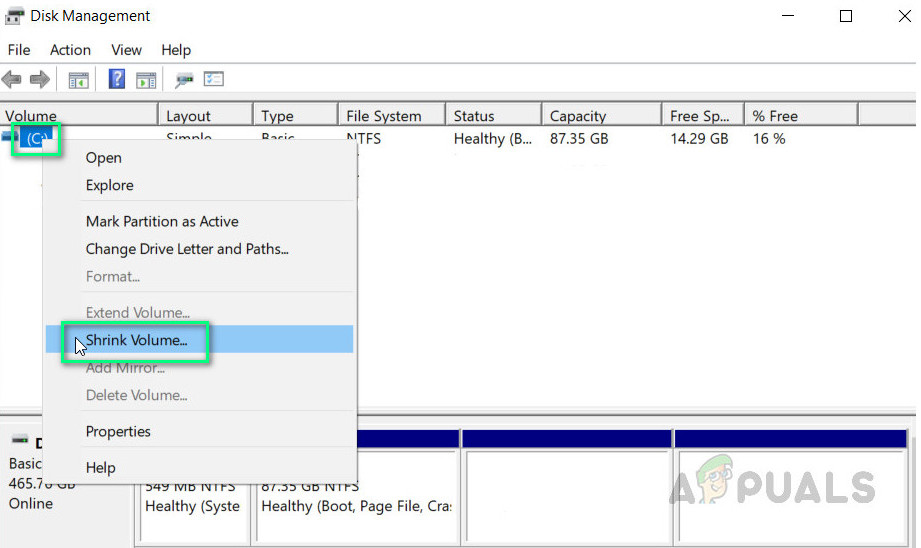The image size is (921, 548).
Task: Choose Help at bottom of context menu
Action: click(200, 468)
